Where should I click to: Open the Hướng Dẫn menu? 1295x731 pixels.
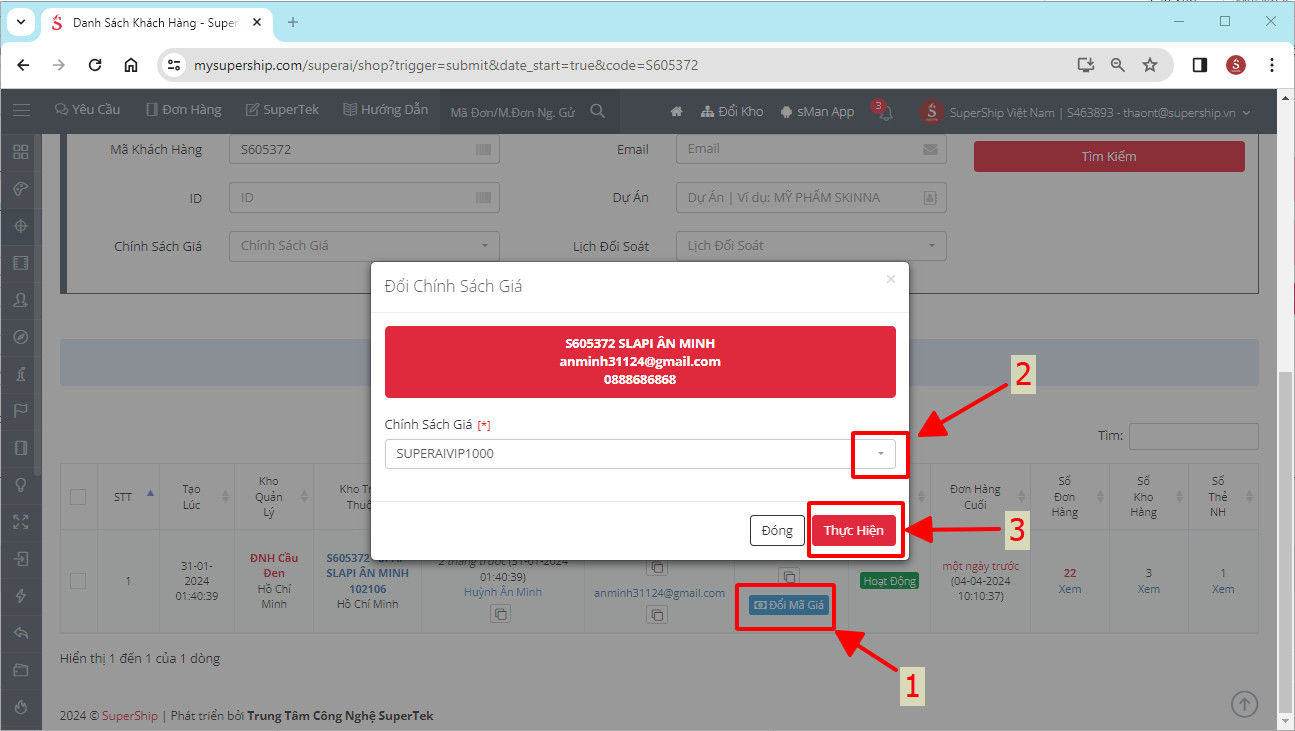pos(385,110)
